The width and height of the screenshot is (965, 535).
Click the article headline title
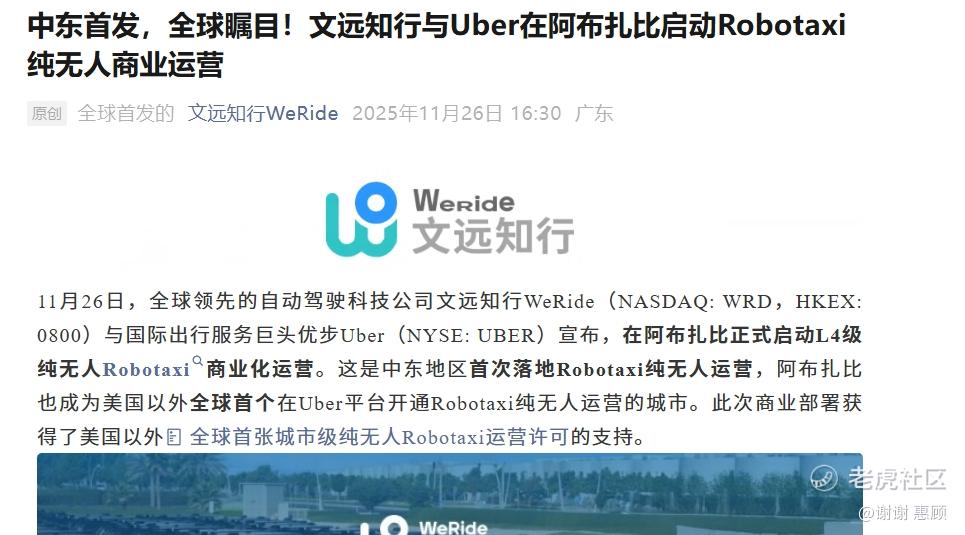pos(436,45)
